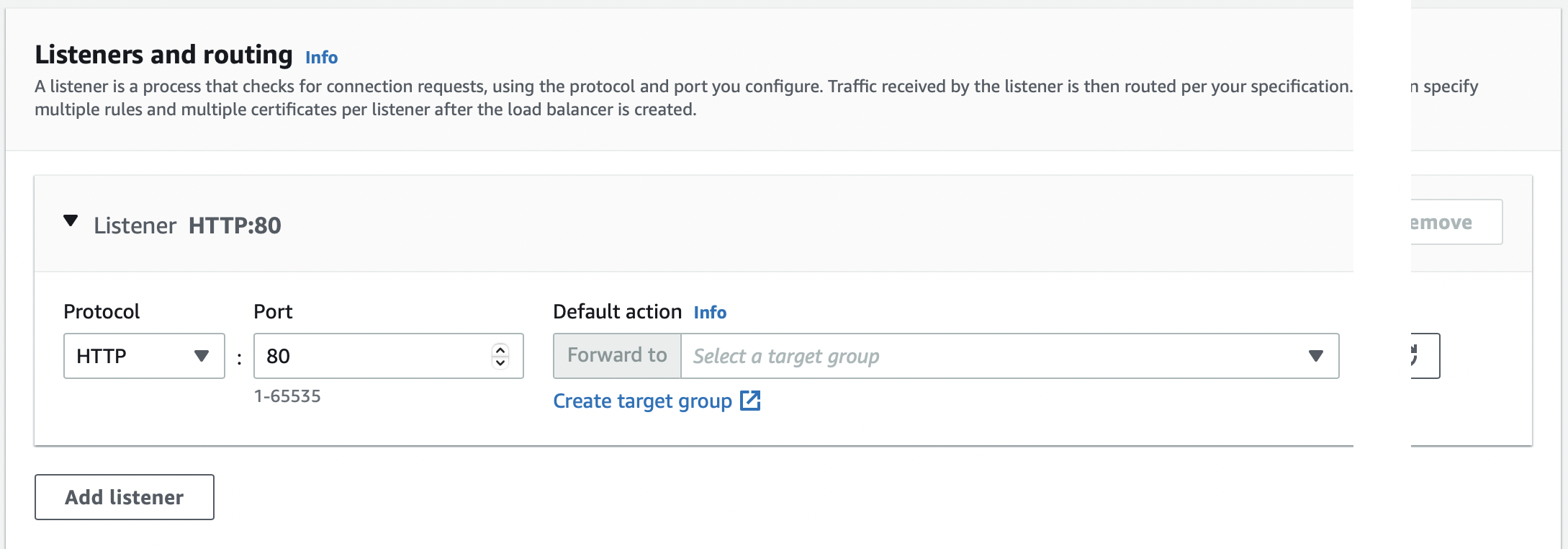Screen dimensions: 1568x549
Task: Open the Protocol HTTP dropdown
Action: click(x=144, y=356)
